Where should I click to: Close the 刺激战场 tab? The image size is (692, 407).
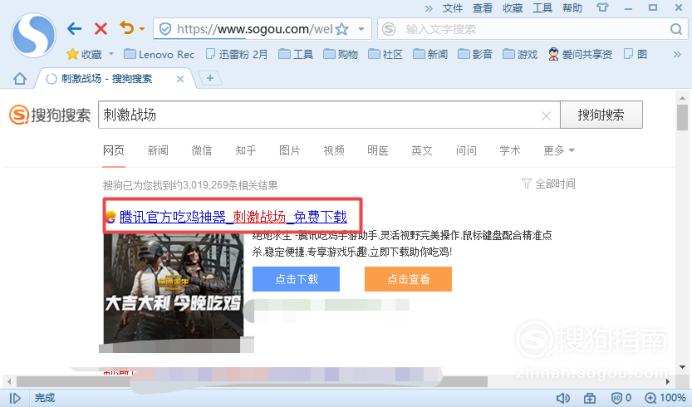[180, 79]
